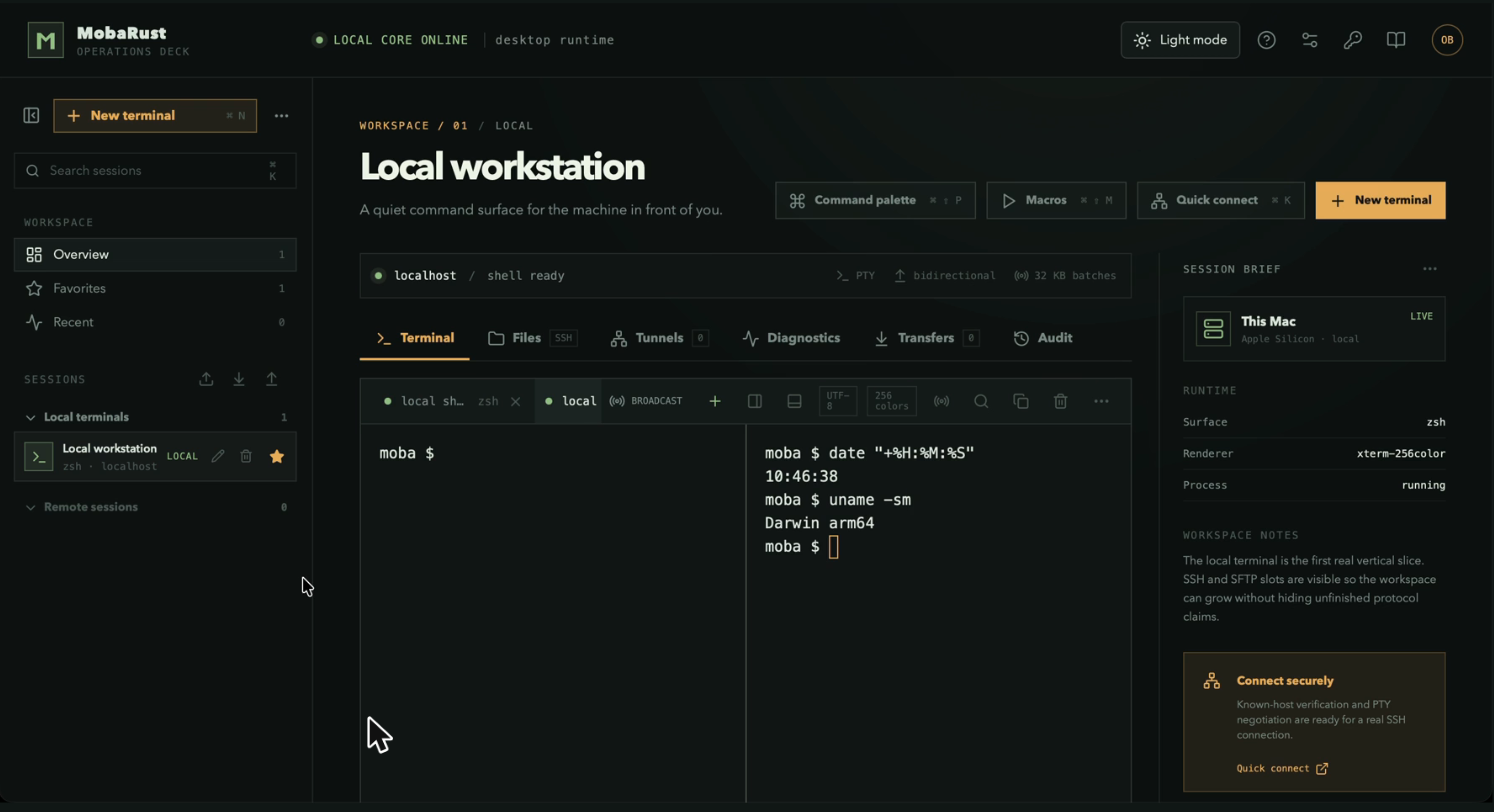Clear terminal with the trash icon
1494x812 pixels.
click(1060, 401)
